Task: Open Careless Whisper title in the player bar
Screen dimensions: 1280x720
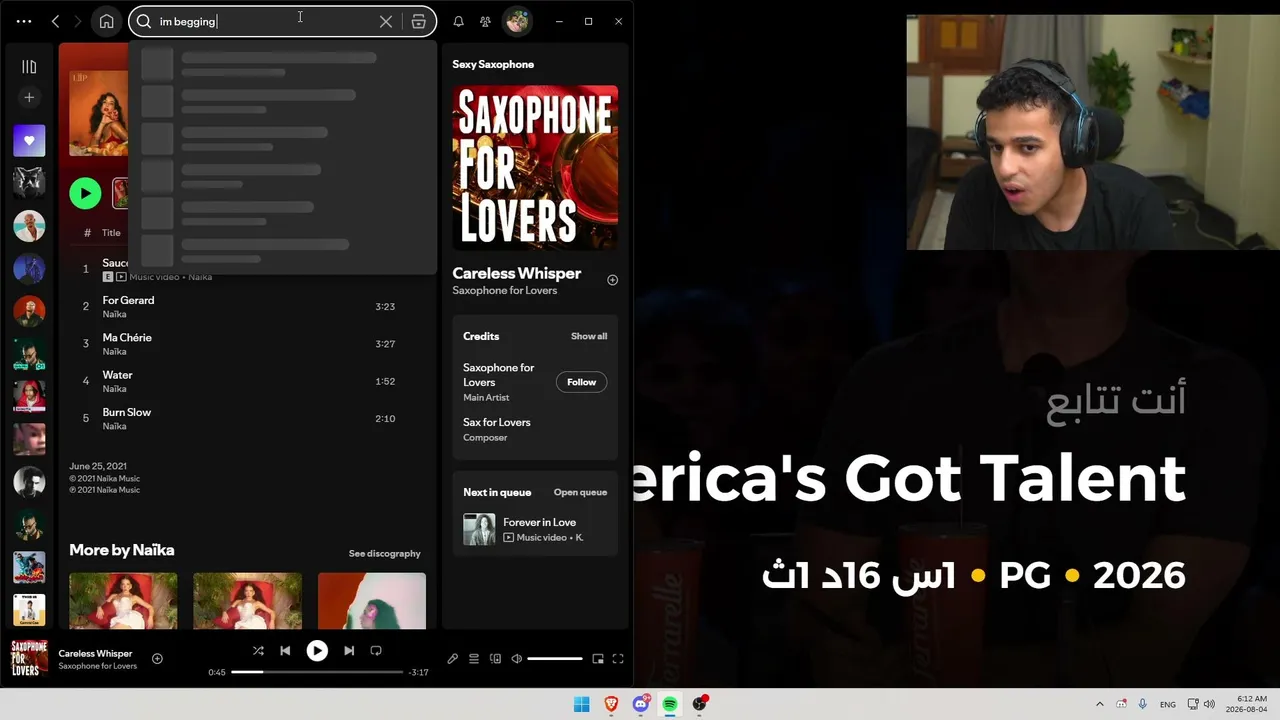Action: coord(95,653)
